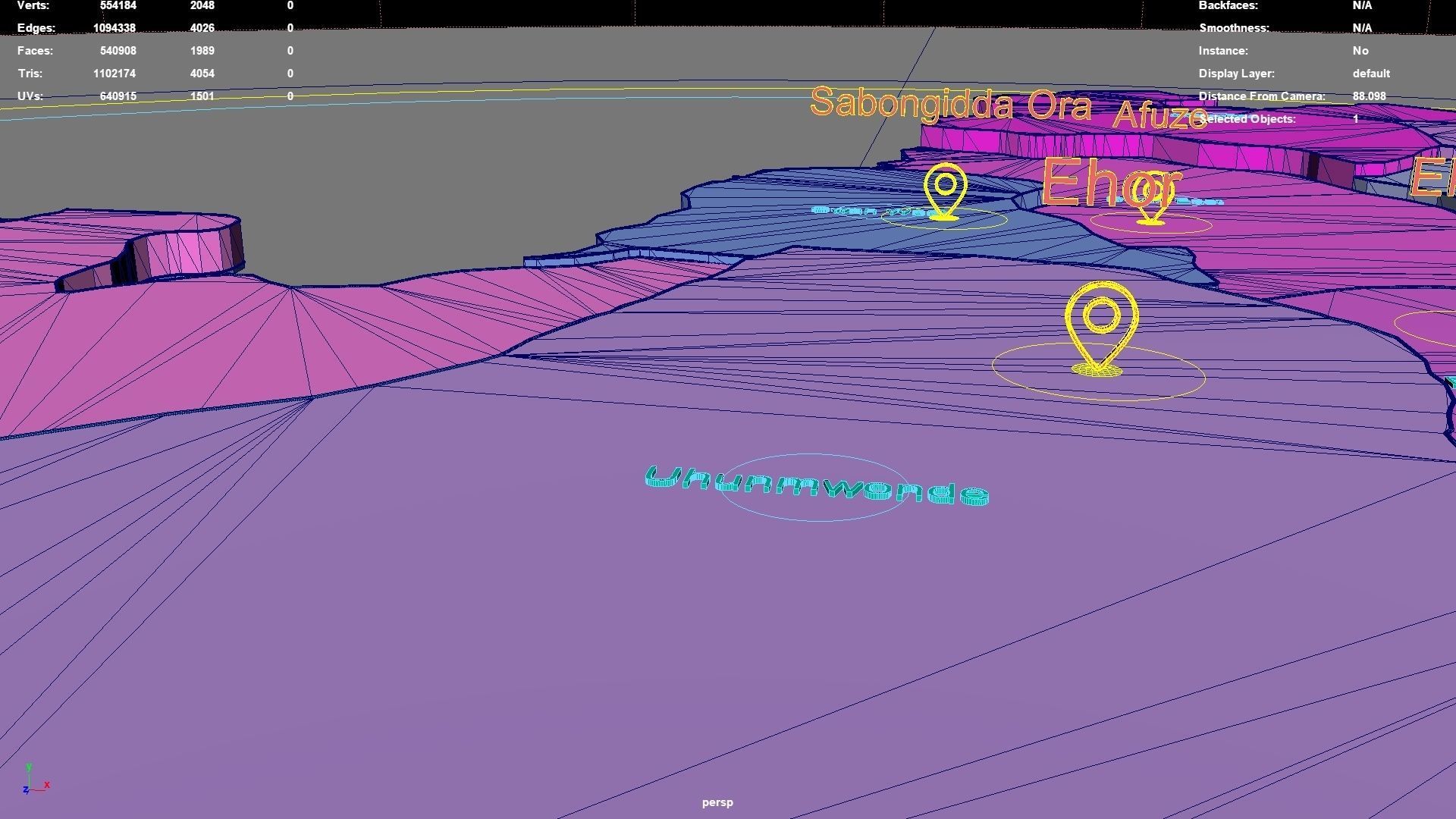Image resolution: width=1456 pixels, height=819 pixels.
Task: Click the Tris heads-up display label
Action: [30, 74]
